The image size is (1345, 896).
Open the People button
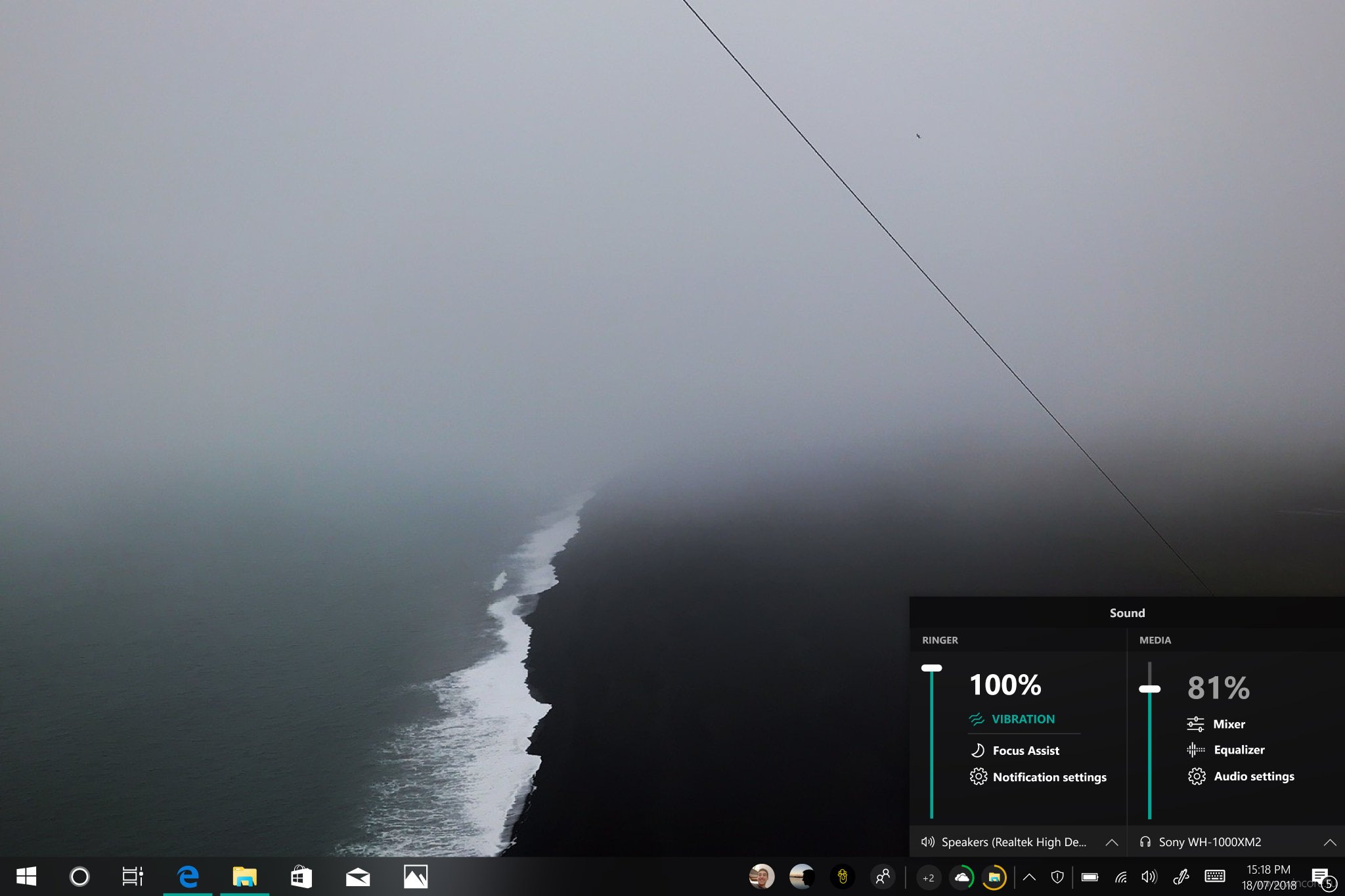click(883, 876)
